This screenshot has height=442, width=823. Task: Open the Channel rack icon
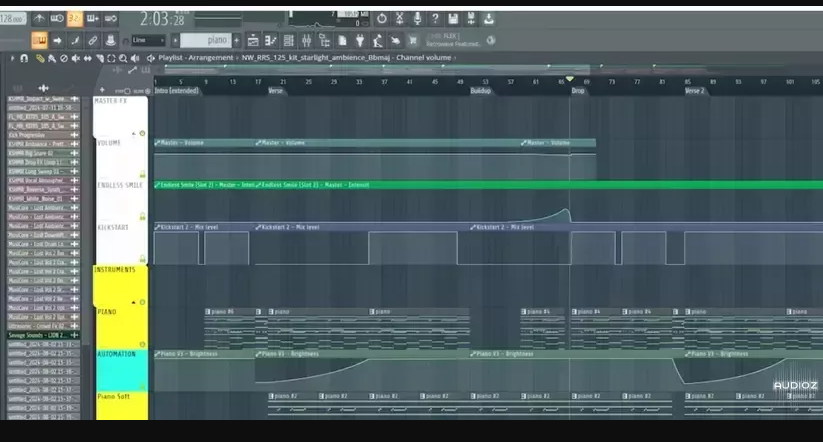pyautogui.click(x=288, y=40)
